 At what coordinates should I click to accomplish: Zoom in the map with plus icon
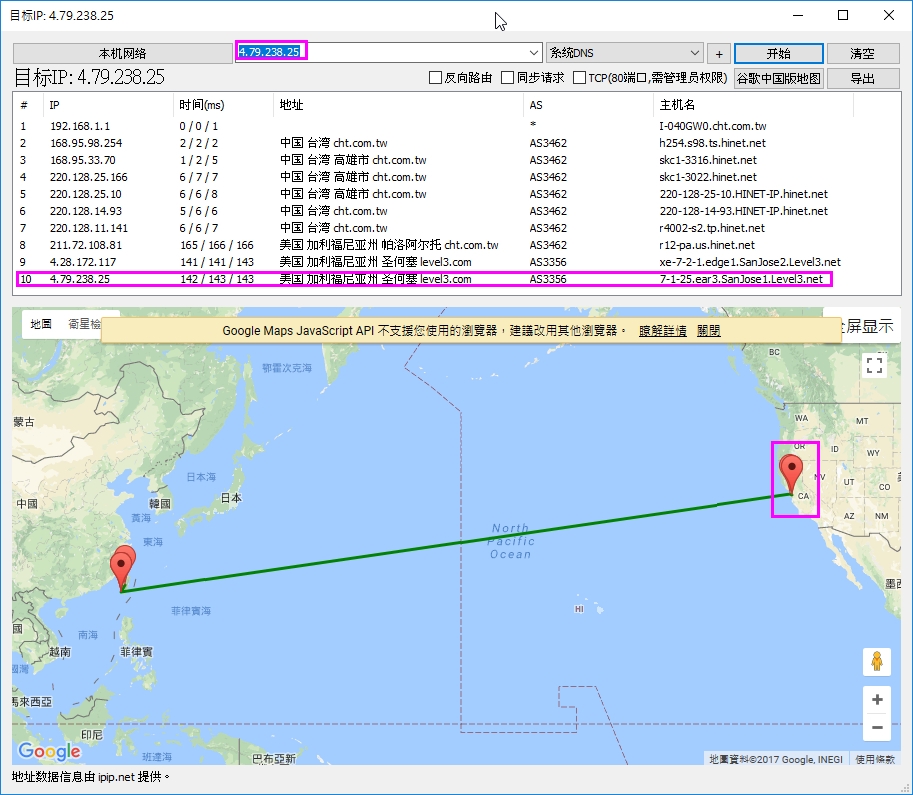coord(877,699)
